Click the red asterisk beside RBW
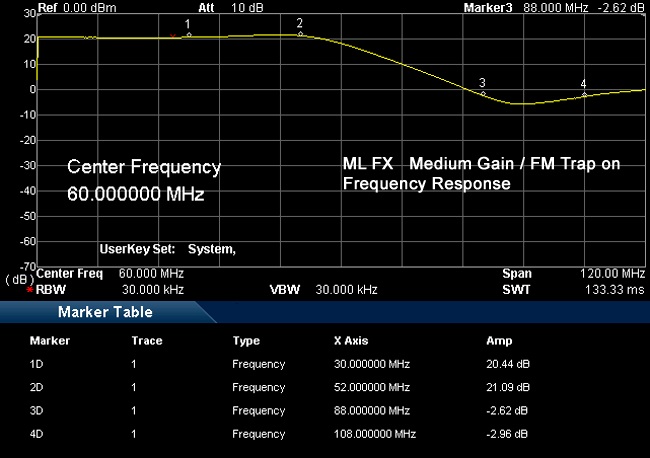Screen dimensions: 650x458 point(30,290)
